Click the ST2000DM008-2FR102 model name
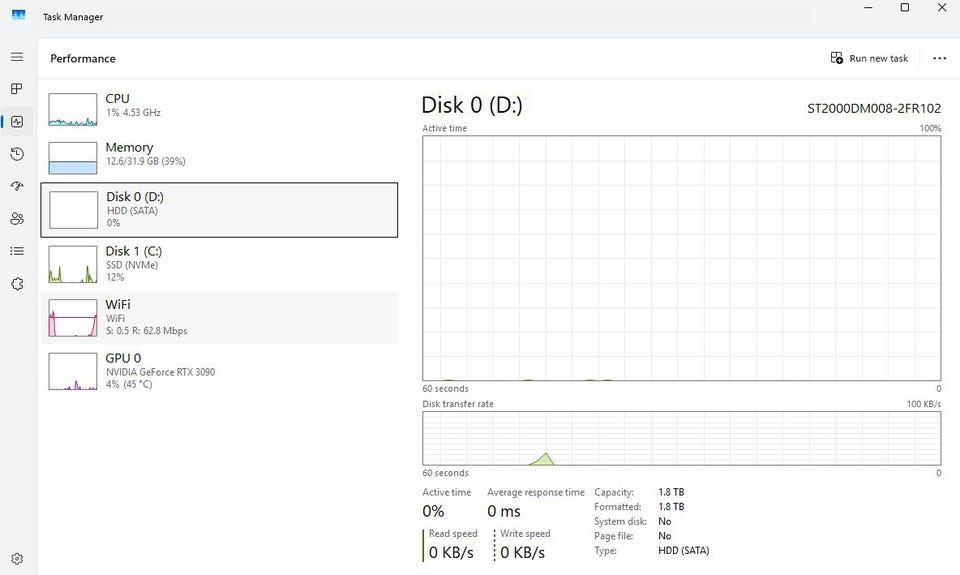 (x=874, y=109)
